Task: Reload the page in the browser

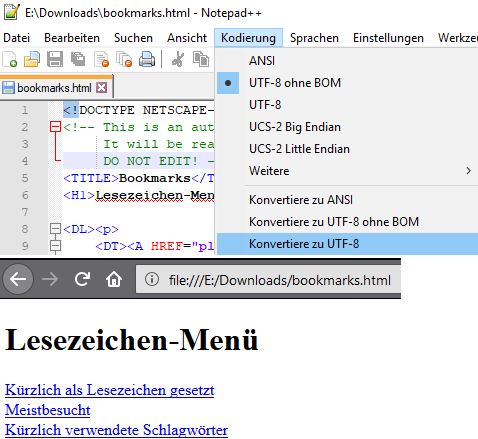Action: [x=82, y=279]
